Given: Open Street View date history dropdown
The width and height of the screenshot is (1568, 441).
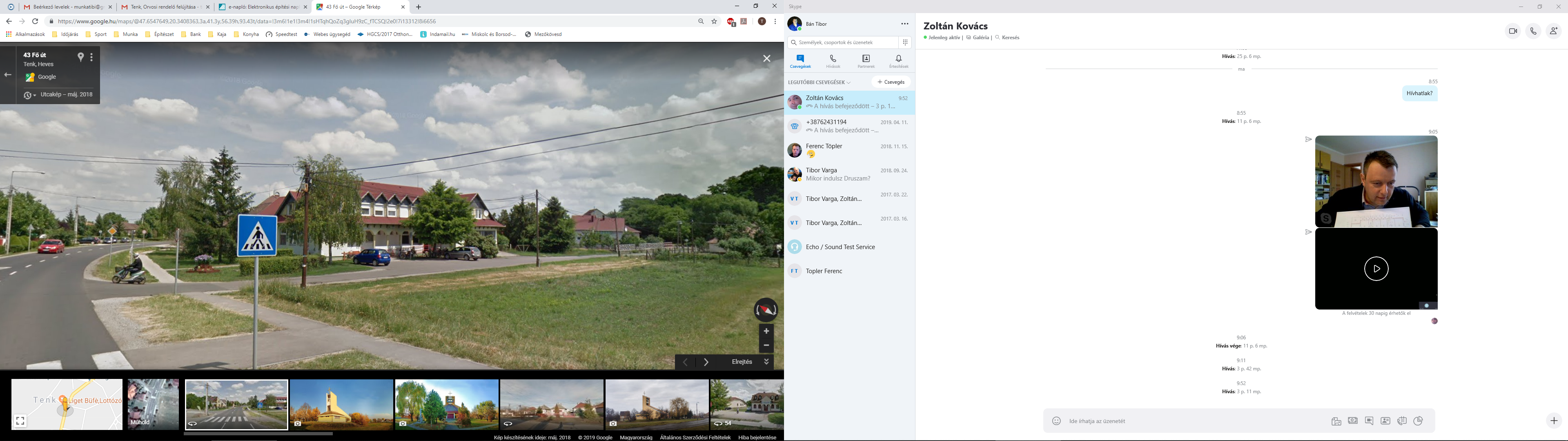Looking at the screenshot, I should tap(30, 95).
